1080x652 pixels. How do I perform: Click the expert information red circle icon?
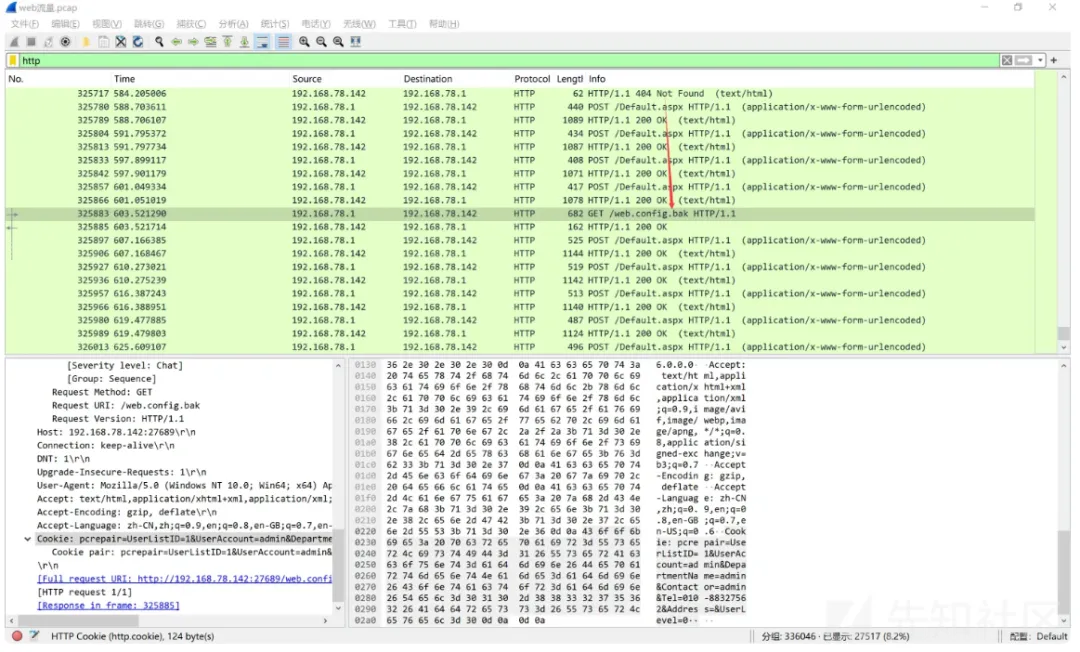(17, 636)
